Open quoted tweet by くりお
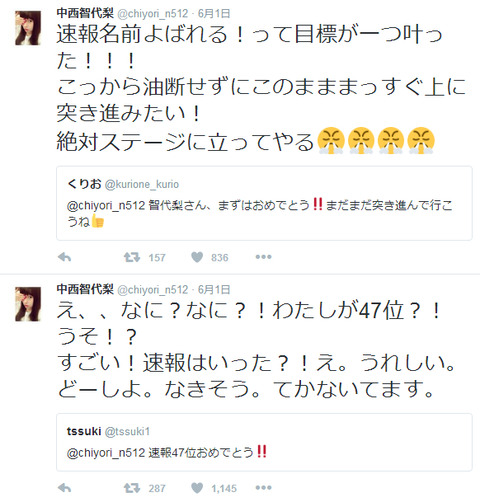 tap(264, 203)
